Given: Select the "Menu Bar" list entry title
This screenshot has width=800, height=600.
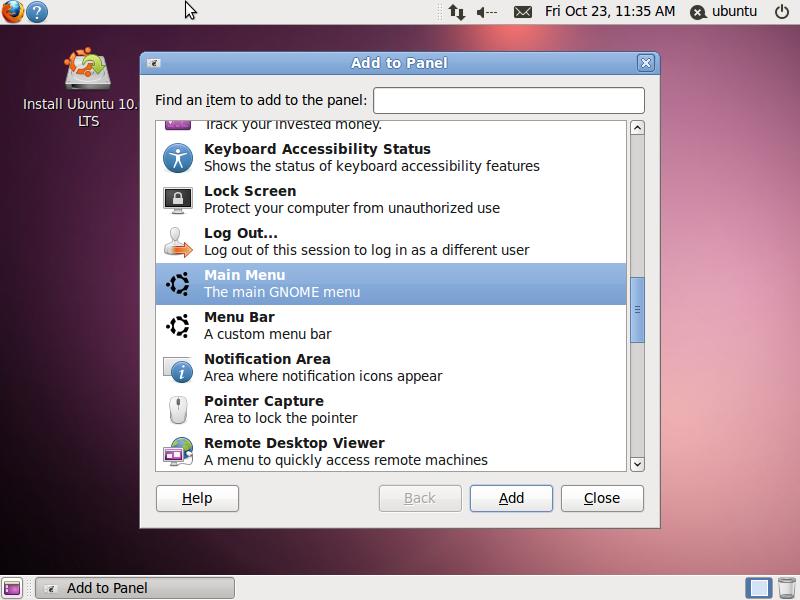Looking at the screenshot, I should [x=239, y=317].
